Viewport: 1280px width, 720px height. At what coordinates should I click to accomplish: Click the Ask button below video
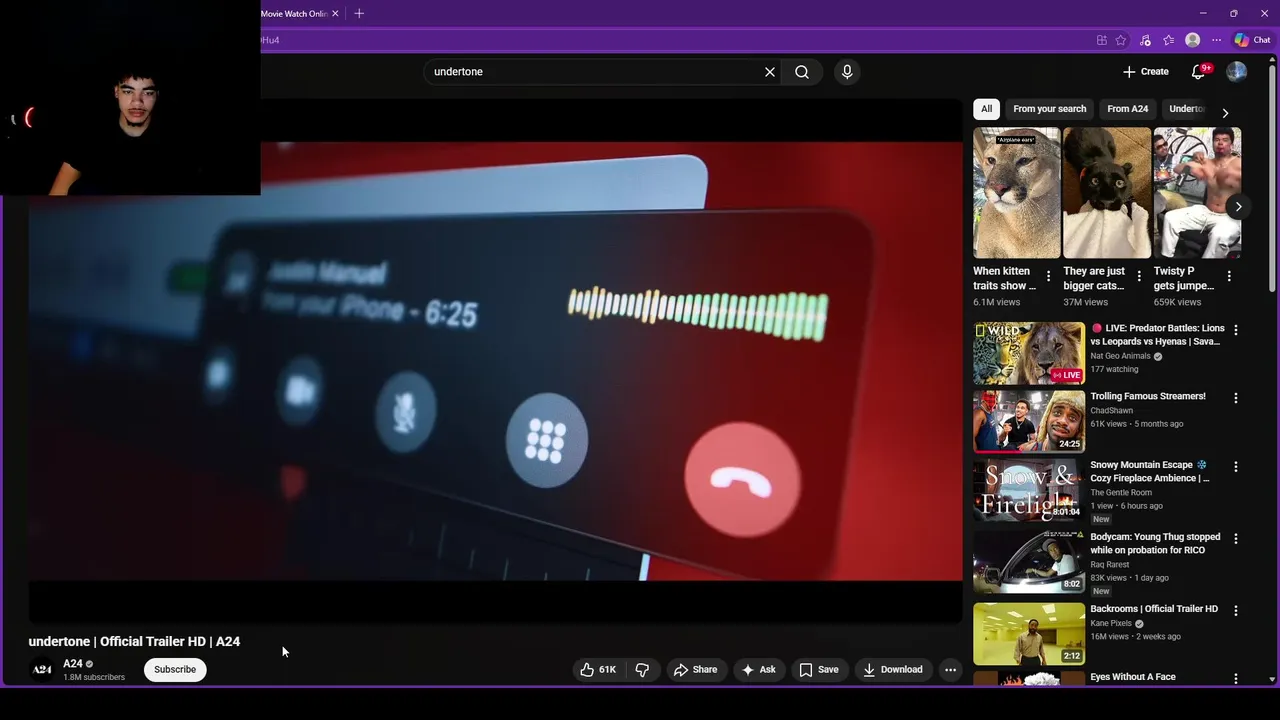click(x=759, y=670)
